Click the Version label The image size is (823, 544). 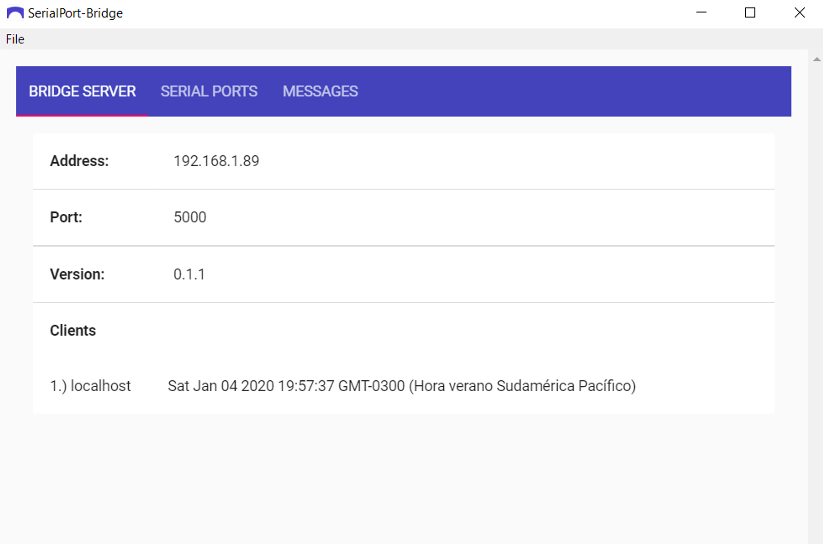(77, 274)
